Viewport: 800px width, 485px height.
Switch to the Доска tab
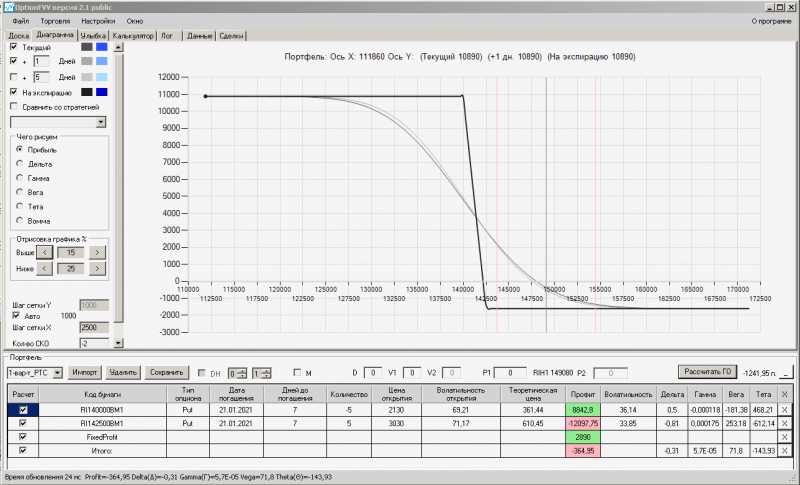(18, 36)
